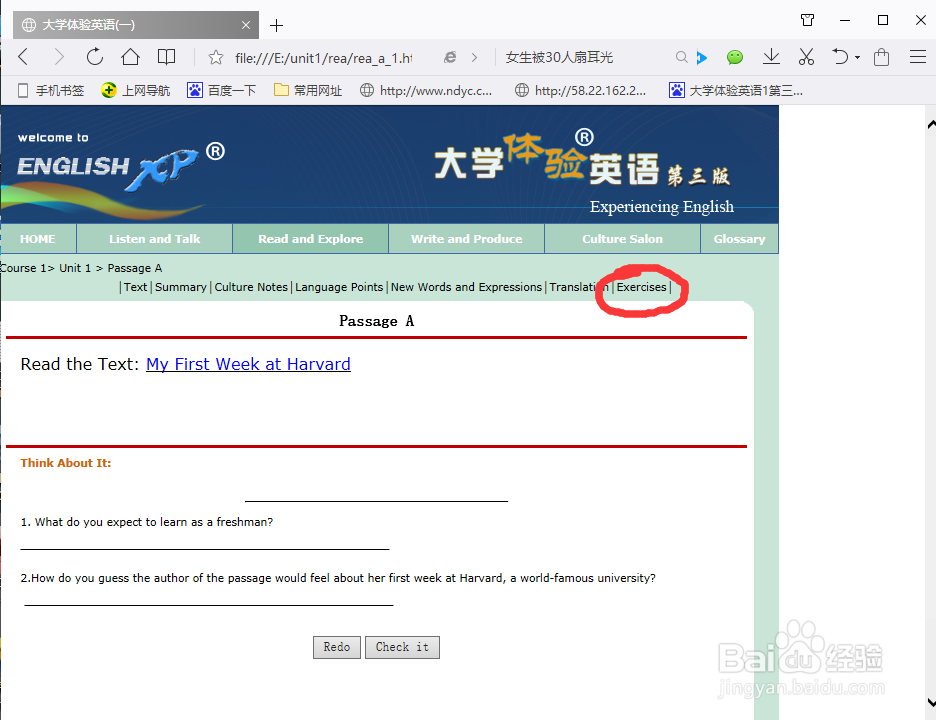Click the page scrollbar up arrow
The height and width of the screenshot is (720, 936).
point(931,125)
